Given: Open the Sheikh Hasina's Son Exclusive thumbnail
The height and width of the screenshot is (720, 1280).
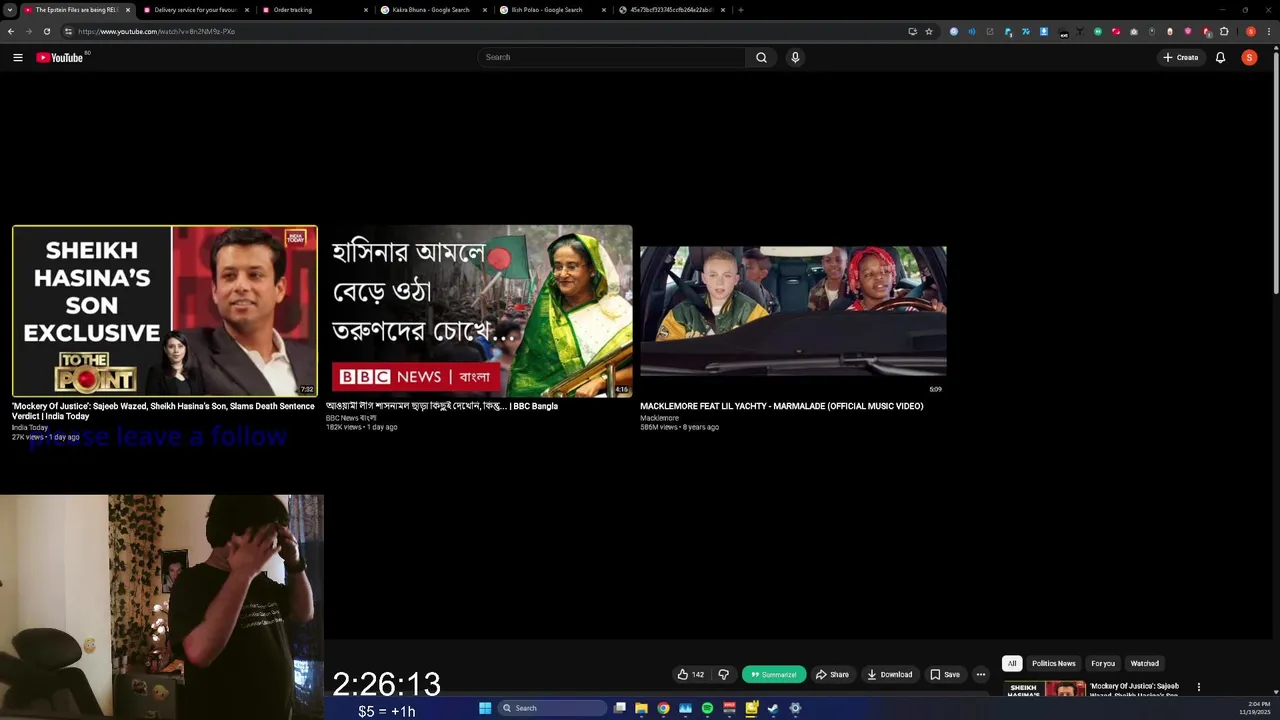Looking at the screenshot, I should coord(165,311).
